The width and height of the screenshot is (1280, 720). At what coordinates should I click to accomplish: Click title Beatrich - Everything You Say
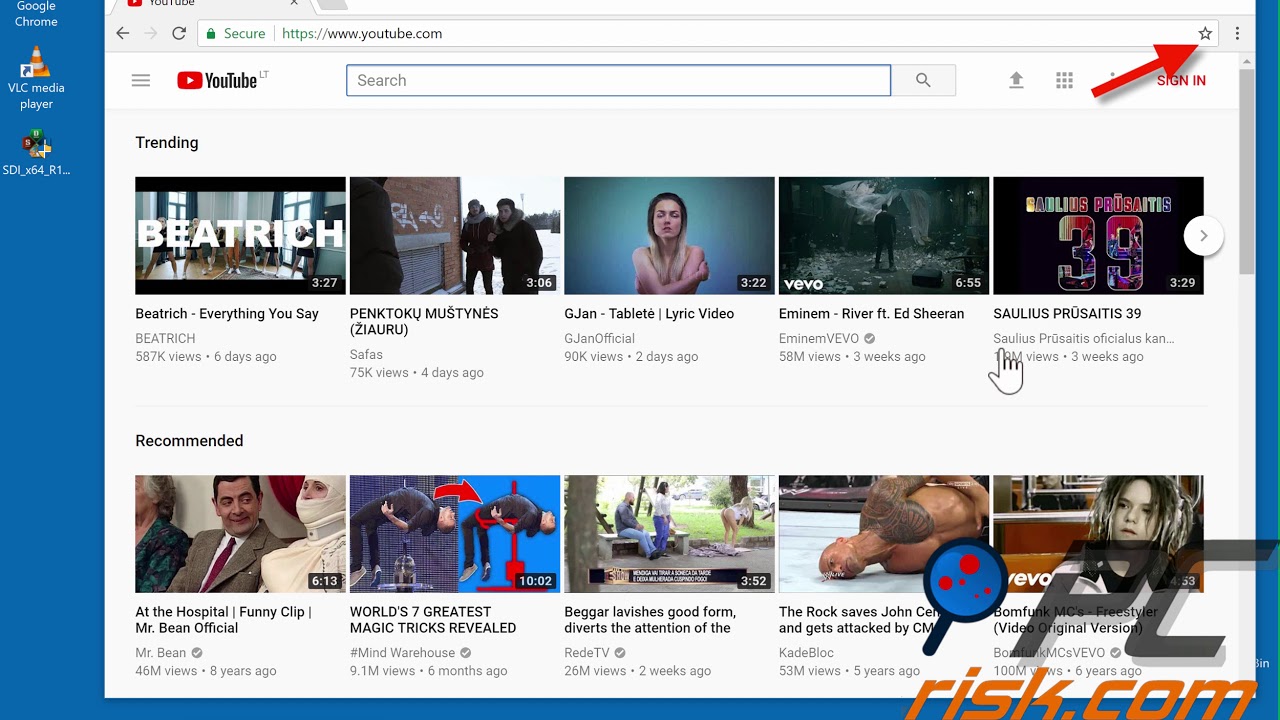click(x=227, y=314)
